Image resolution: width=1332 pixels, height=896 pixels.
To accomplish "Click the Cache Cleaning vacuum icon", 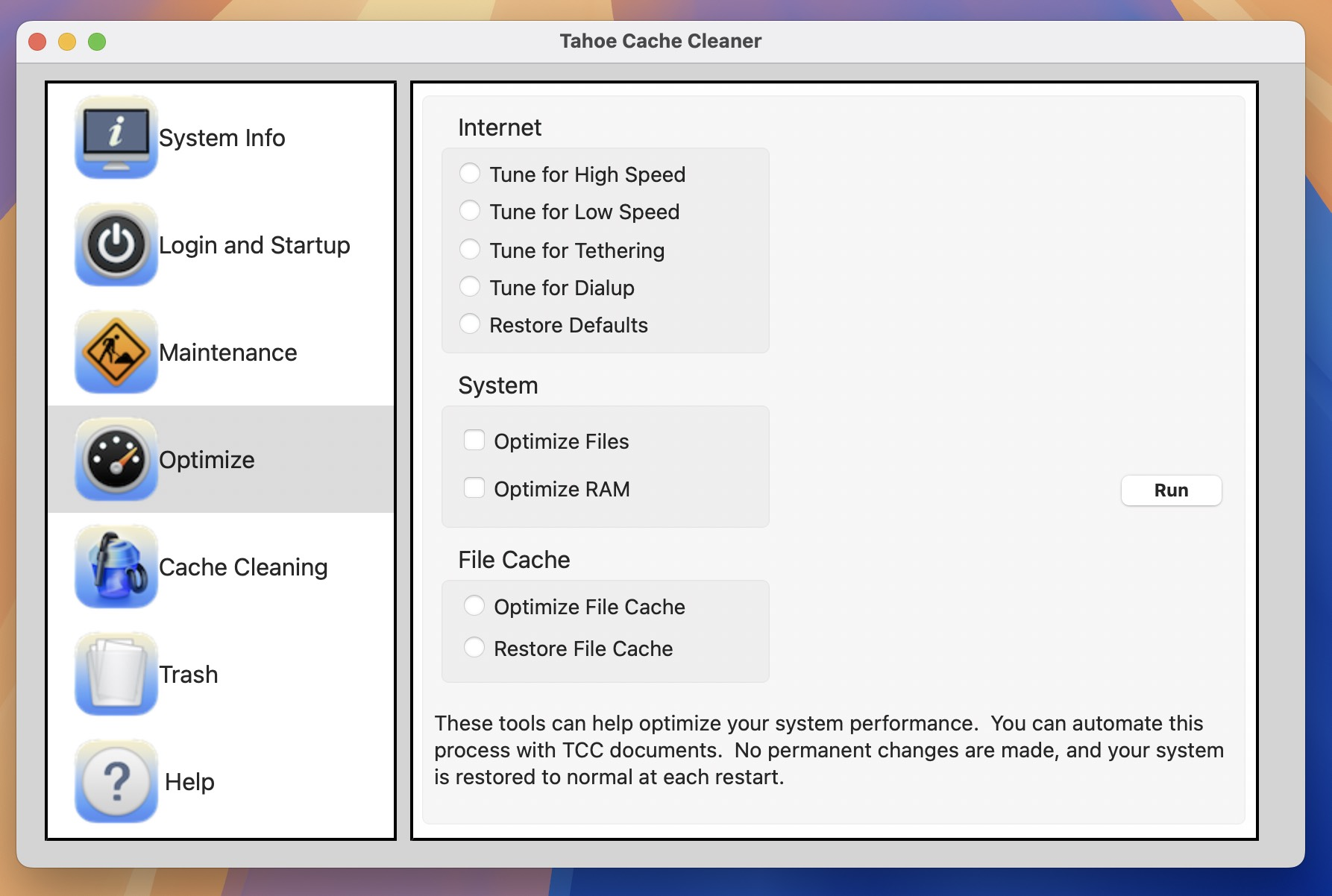I will [115, 567].
